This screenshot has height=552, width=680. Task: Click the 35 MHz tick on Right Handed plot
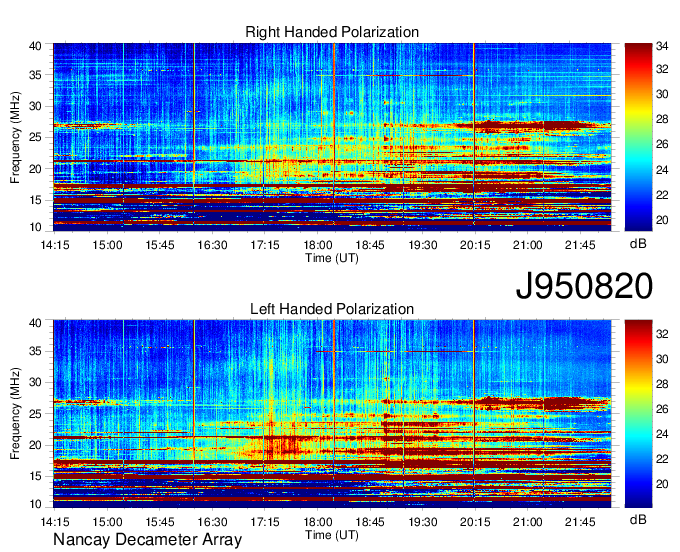35,75
